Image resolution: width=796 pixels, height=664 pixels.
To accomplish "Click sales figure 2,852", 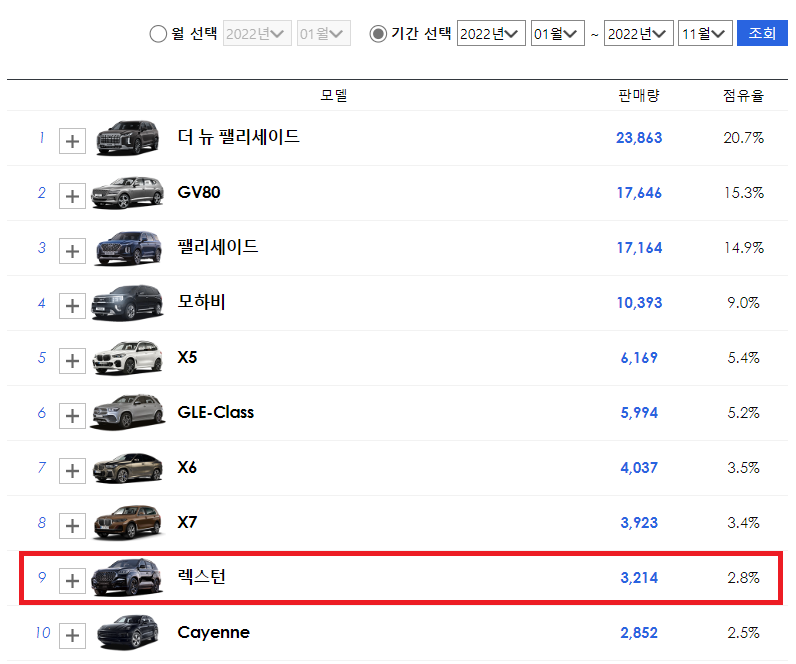I will 639,633.
